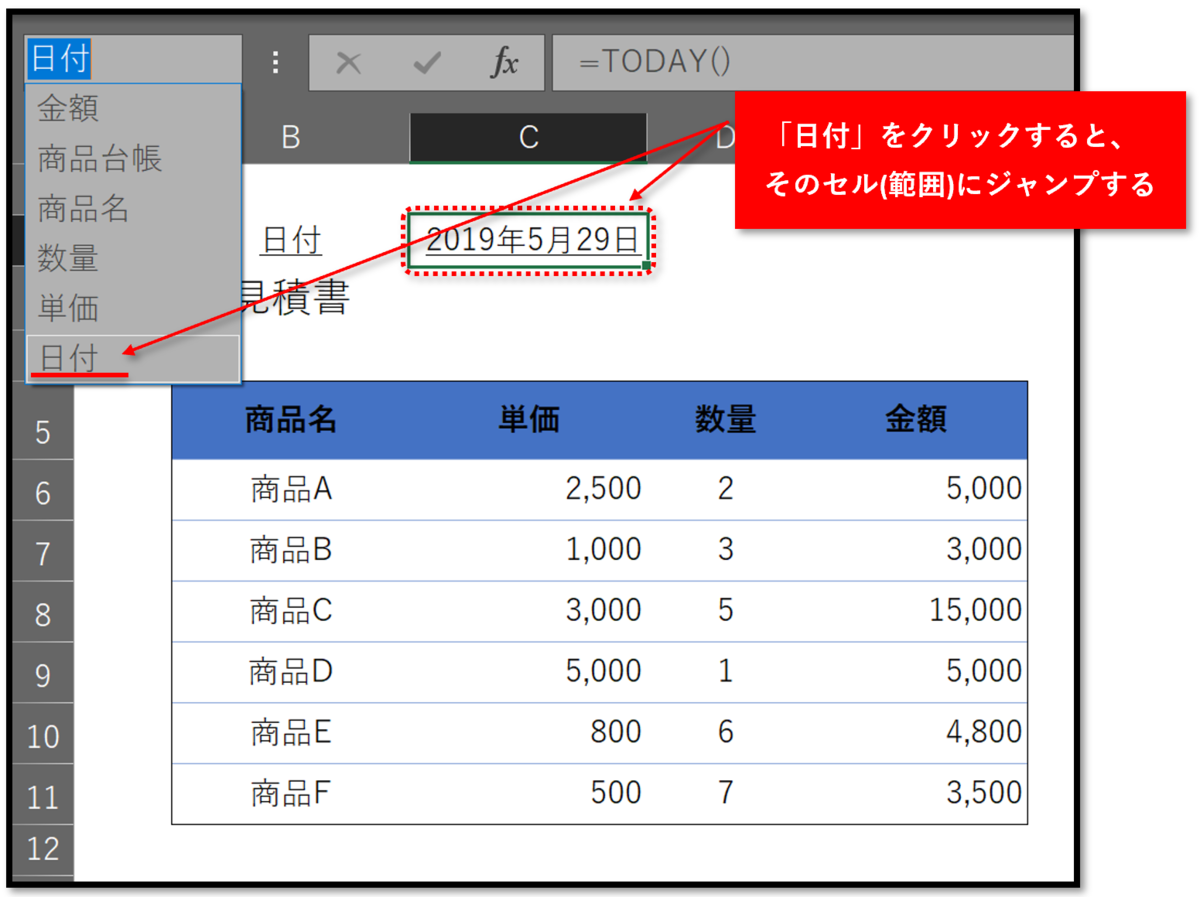Select column header C
Screen dimensions: 1200x897
click(528, 138)
